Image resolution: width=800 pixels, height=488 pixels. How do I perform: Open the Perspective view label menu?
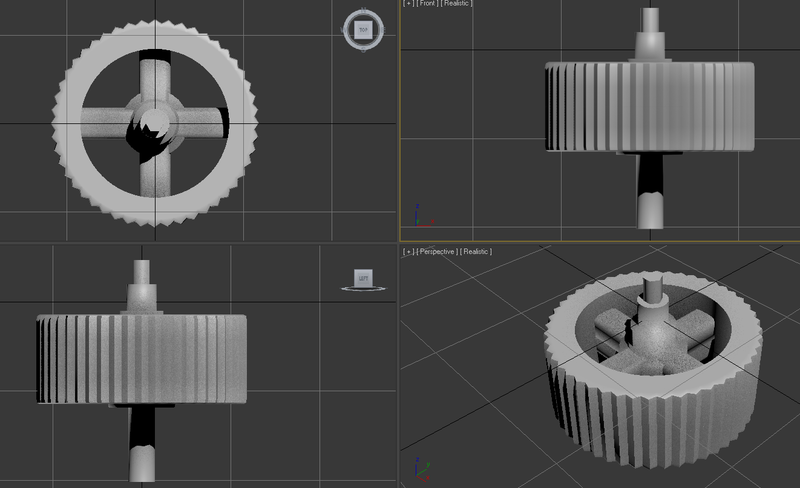[x=435, y=252]
